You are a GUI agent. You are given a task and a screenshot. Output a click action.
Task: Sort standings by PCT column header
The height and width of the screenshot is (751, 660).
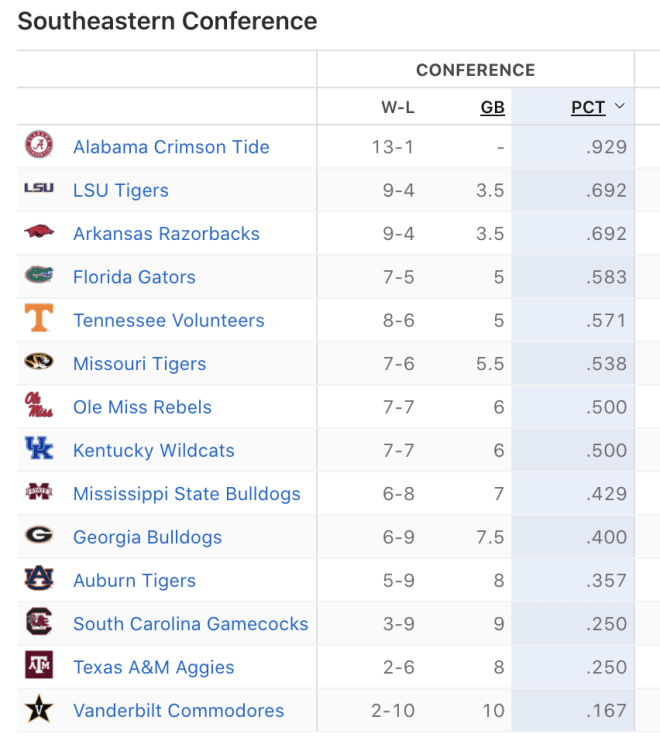click(x=588, y=107)
